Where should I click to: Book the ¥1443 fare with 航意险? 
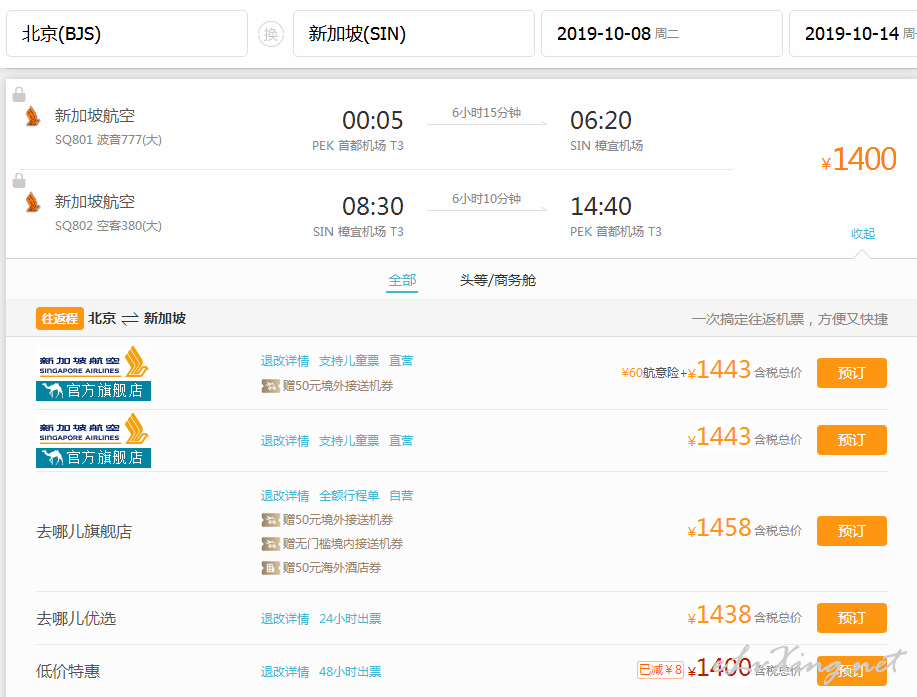point(852,373)
